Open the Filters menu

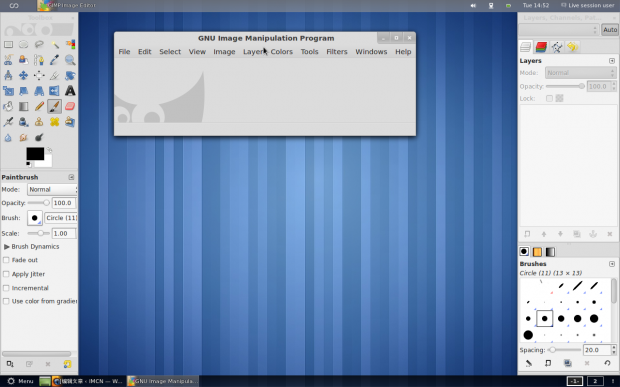coord(336,52)
